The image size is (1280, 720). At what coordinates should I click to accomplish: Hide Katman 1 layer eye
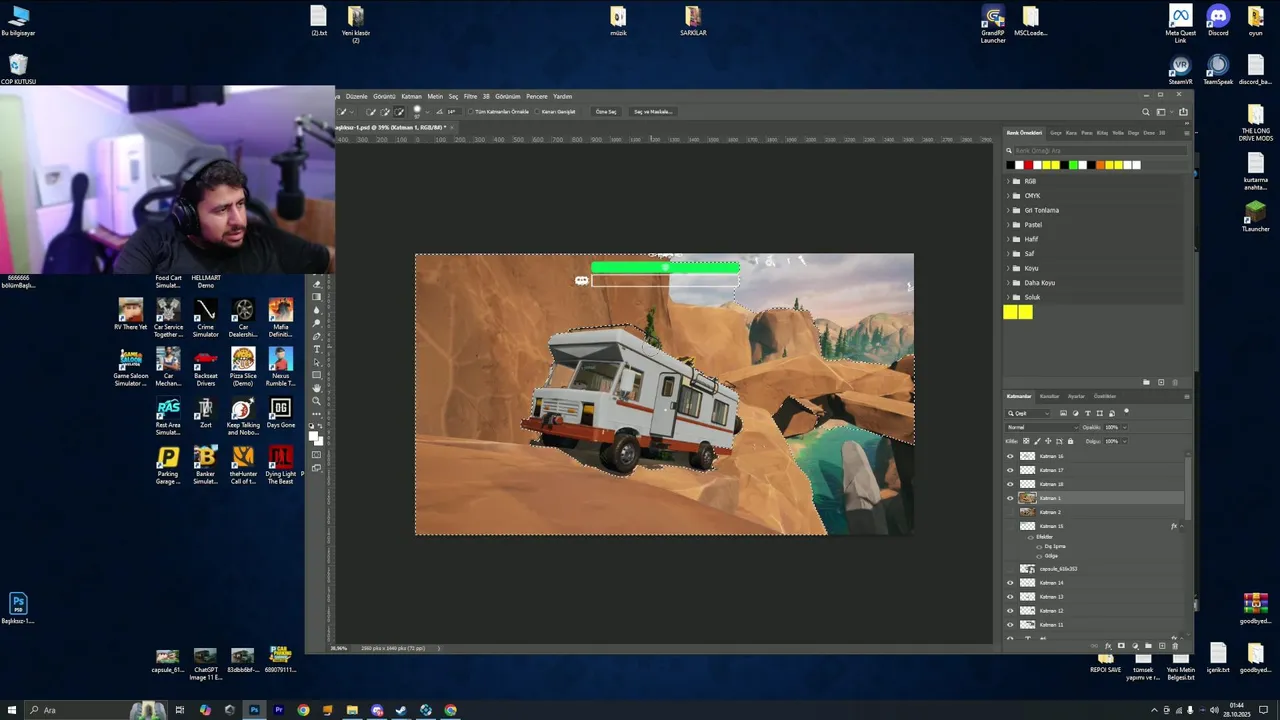1010,498
